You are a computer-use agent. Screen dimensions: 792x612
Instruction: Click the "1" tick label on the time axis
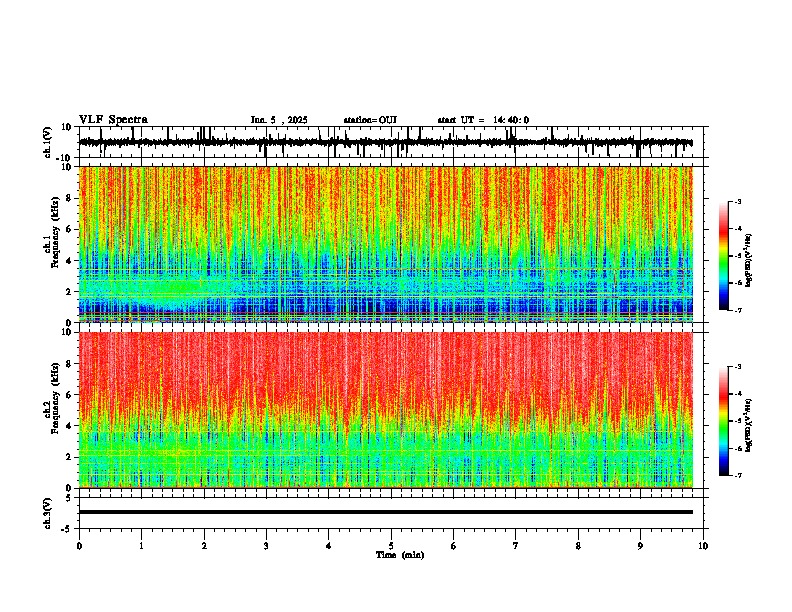pyautogui.click(x=141, y=546)
